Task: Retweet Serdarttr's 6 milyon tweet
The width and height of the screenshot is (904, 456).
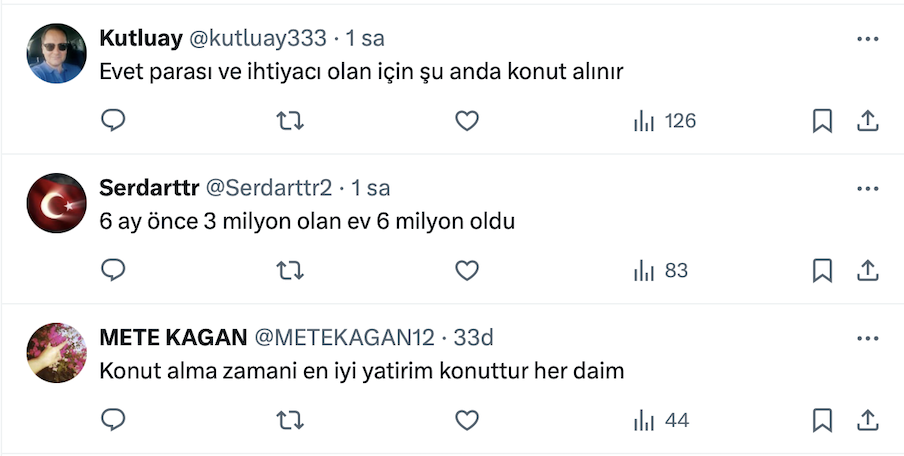Action: 290,271
